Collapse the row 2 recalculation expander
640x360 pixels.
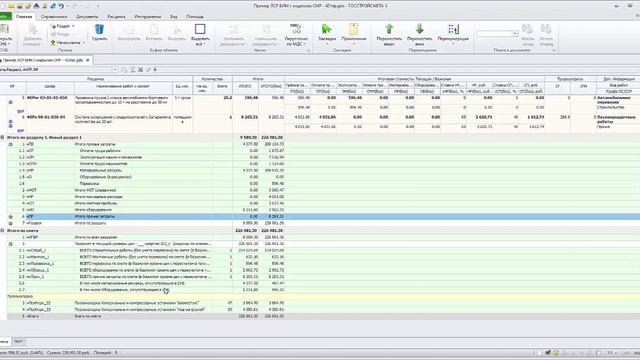[11, 244]
